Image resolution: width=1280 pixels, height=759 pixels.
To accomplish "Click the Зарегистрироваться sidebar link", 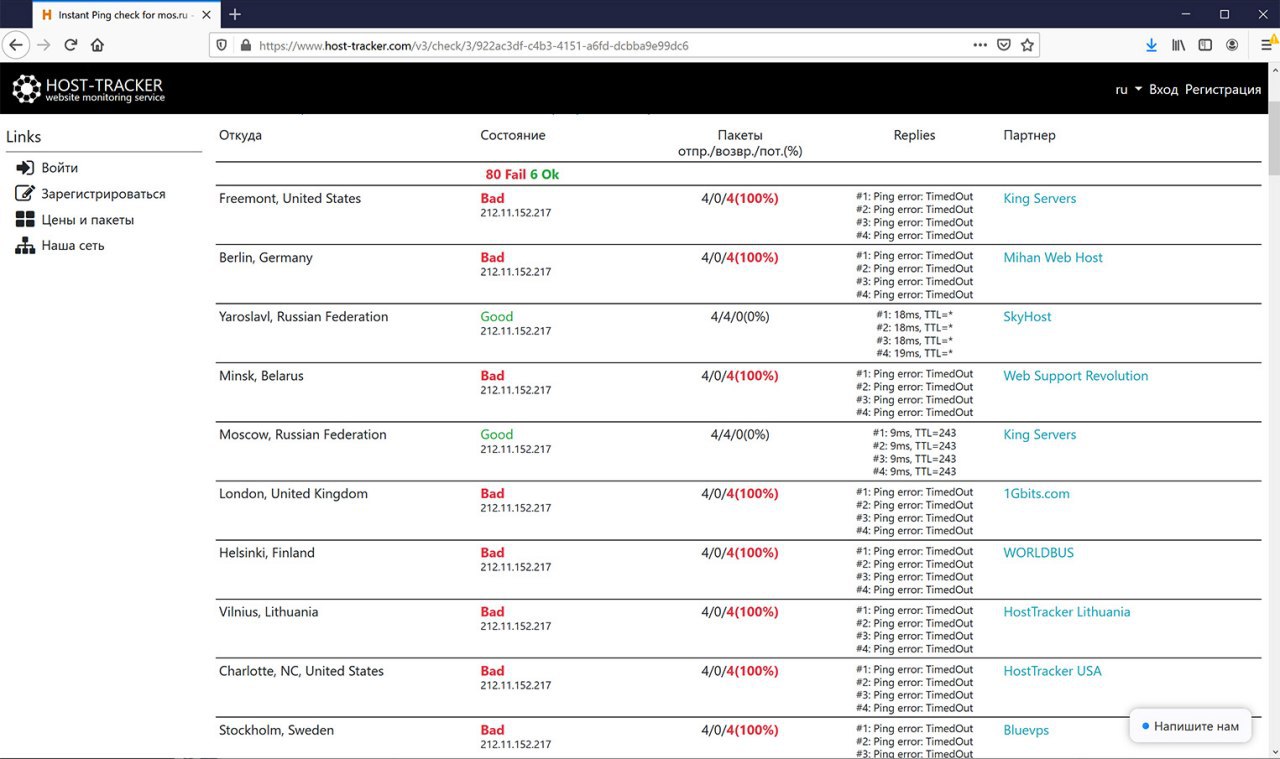I will coord(103,194).
